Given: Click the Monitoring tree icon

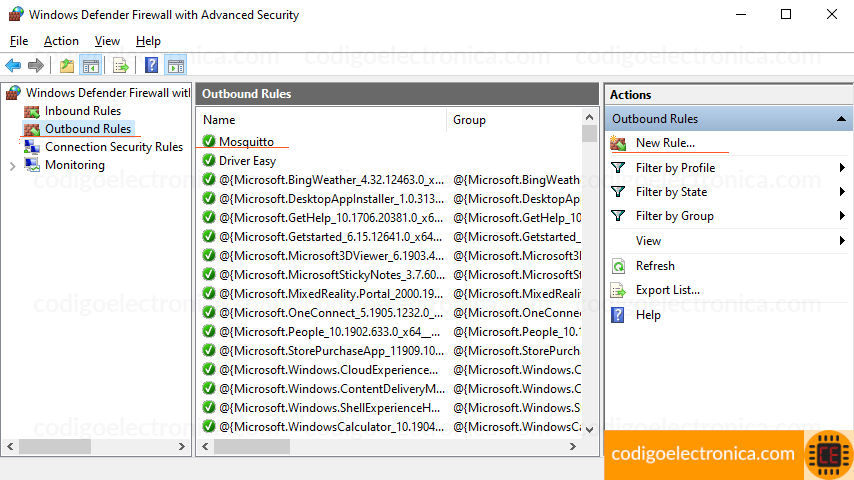Looking at the screenshot, I should tap(32, 165).
